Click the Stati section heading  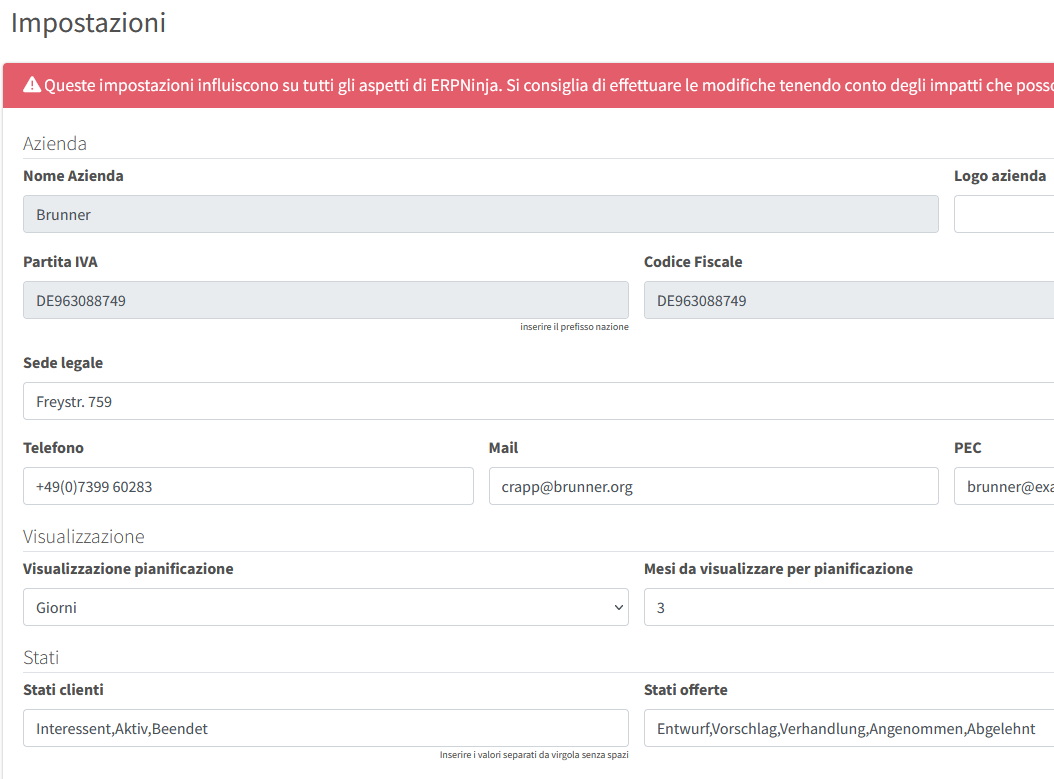tap(41, 657)
